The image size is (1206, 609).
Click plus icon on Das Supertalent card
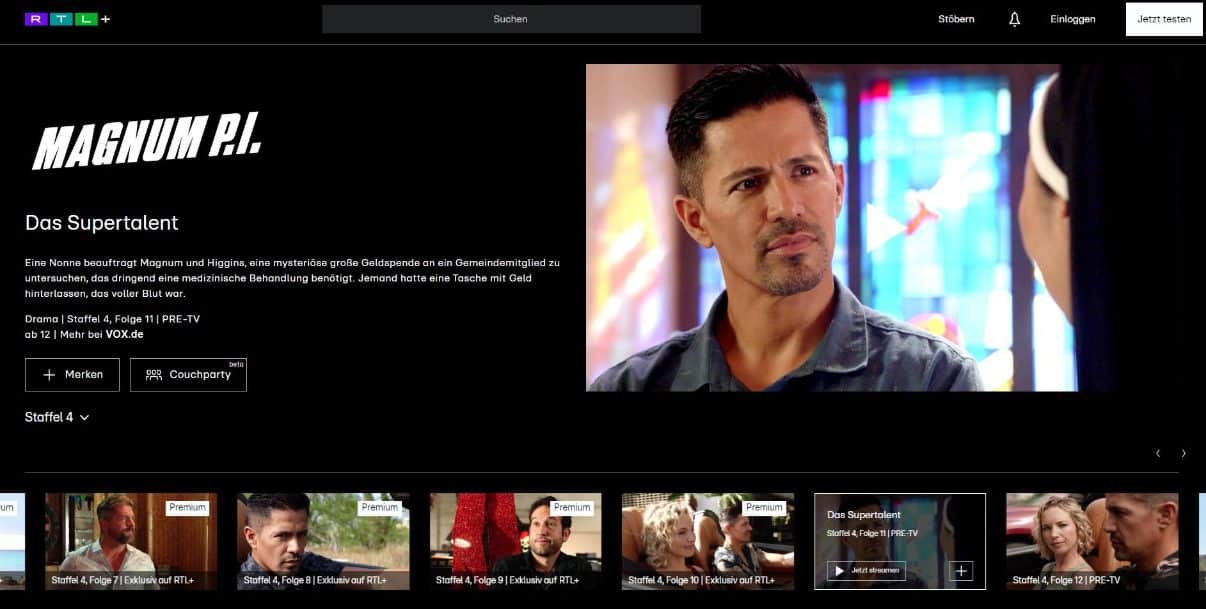point(961,571)
